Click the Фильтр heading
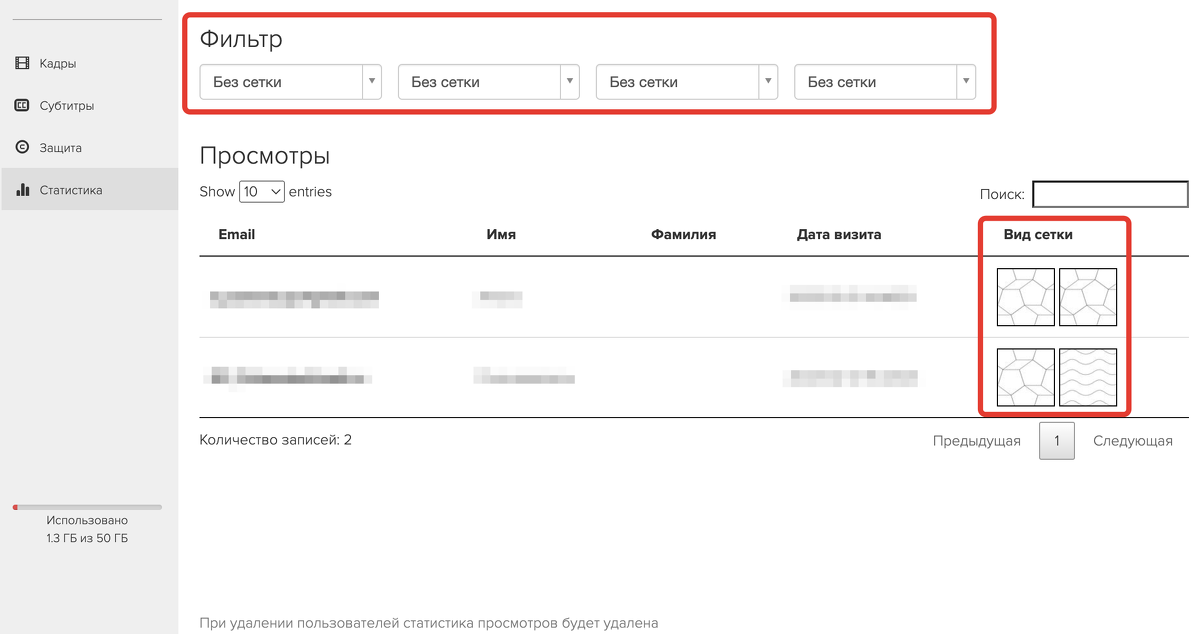This screenshot has height=634, width=1199. coord(241,39)
